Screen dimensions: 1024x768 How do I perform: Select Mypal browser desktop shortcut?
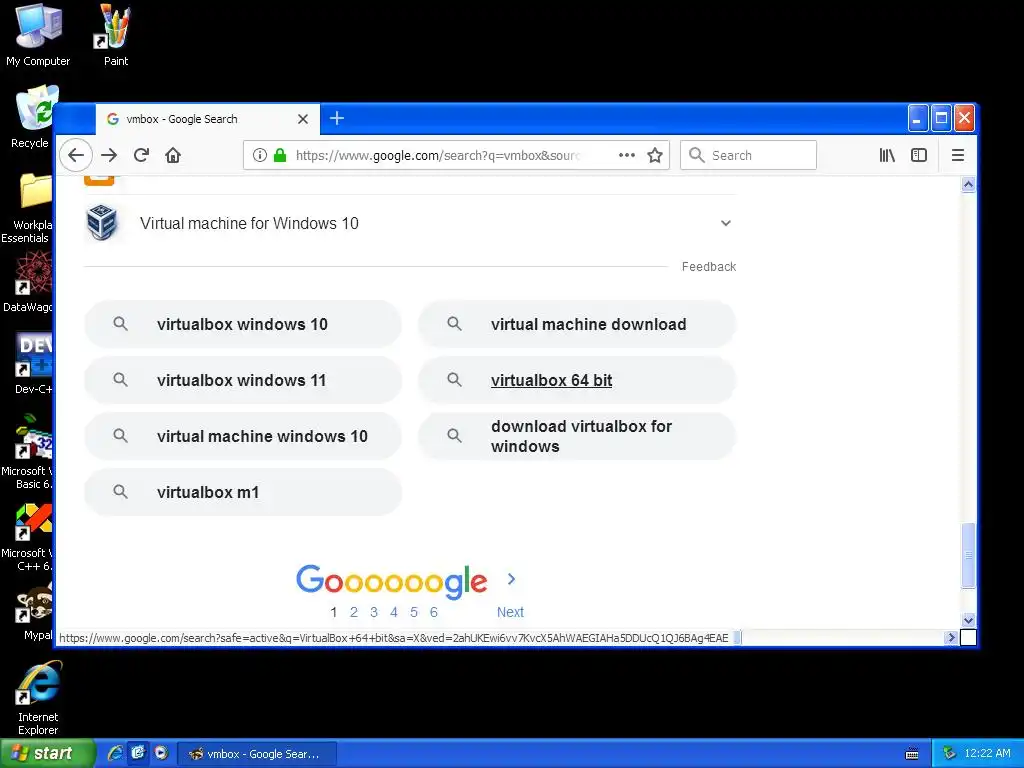(35, 611)
